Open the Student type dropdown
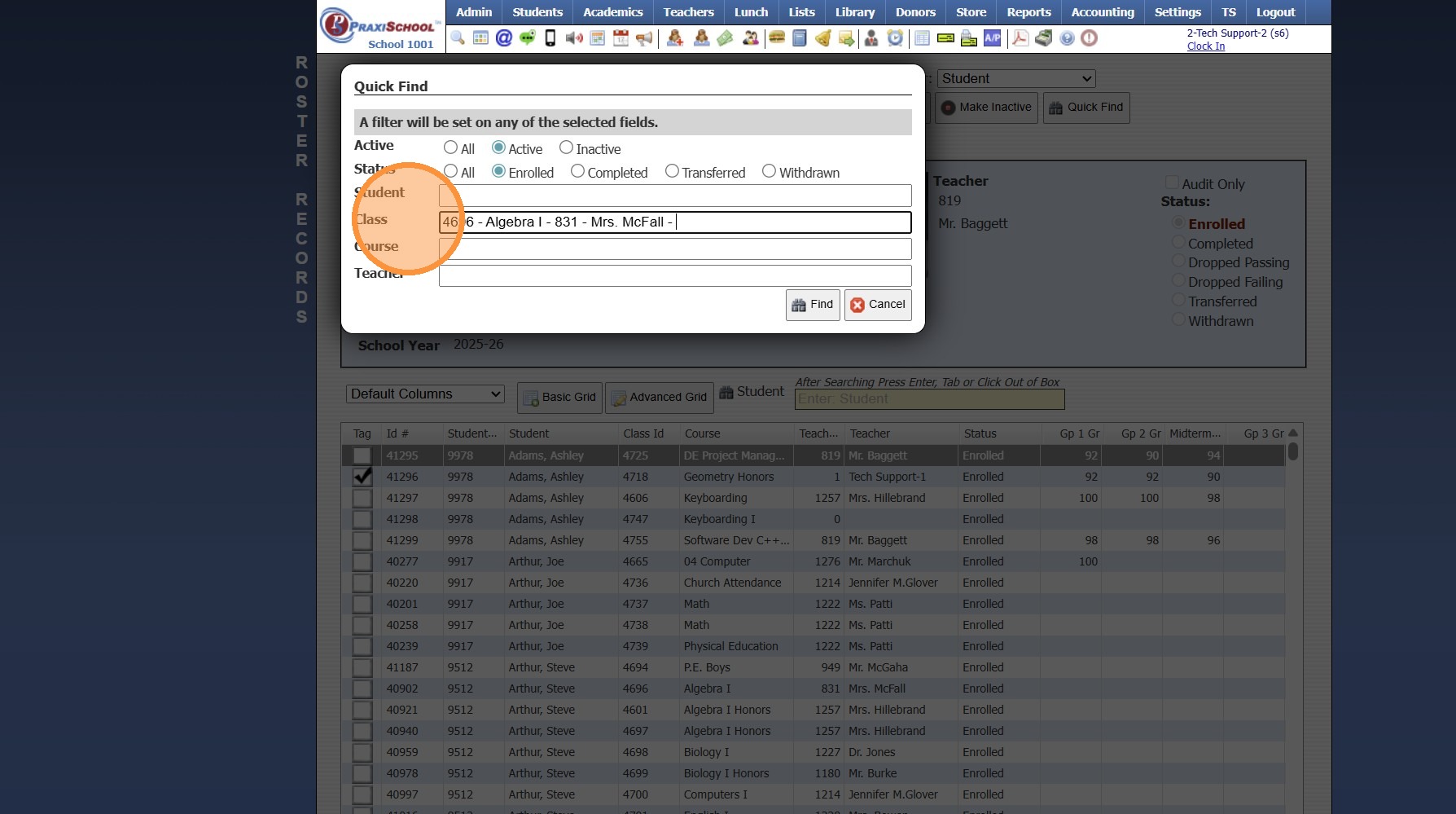The width and height of the screenshot is (1456, 814). tap(1016, 78)
